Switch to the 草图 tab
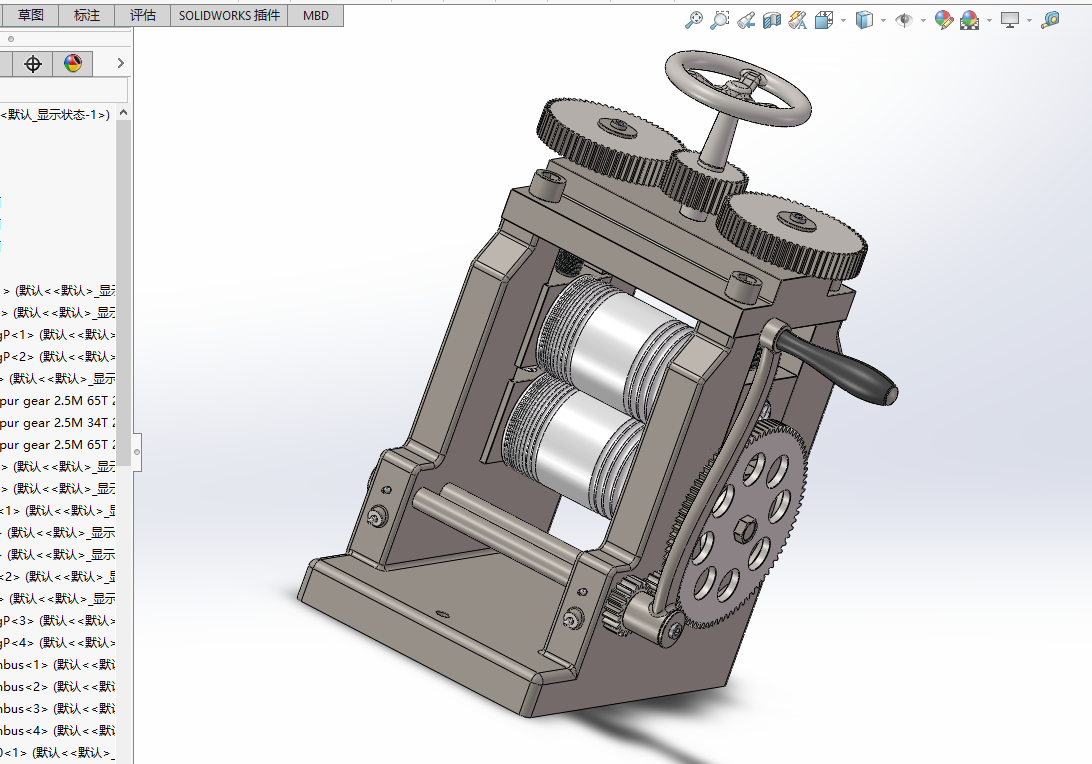 pos(31,15)
